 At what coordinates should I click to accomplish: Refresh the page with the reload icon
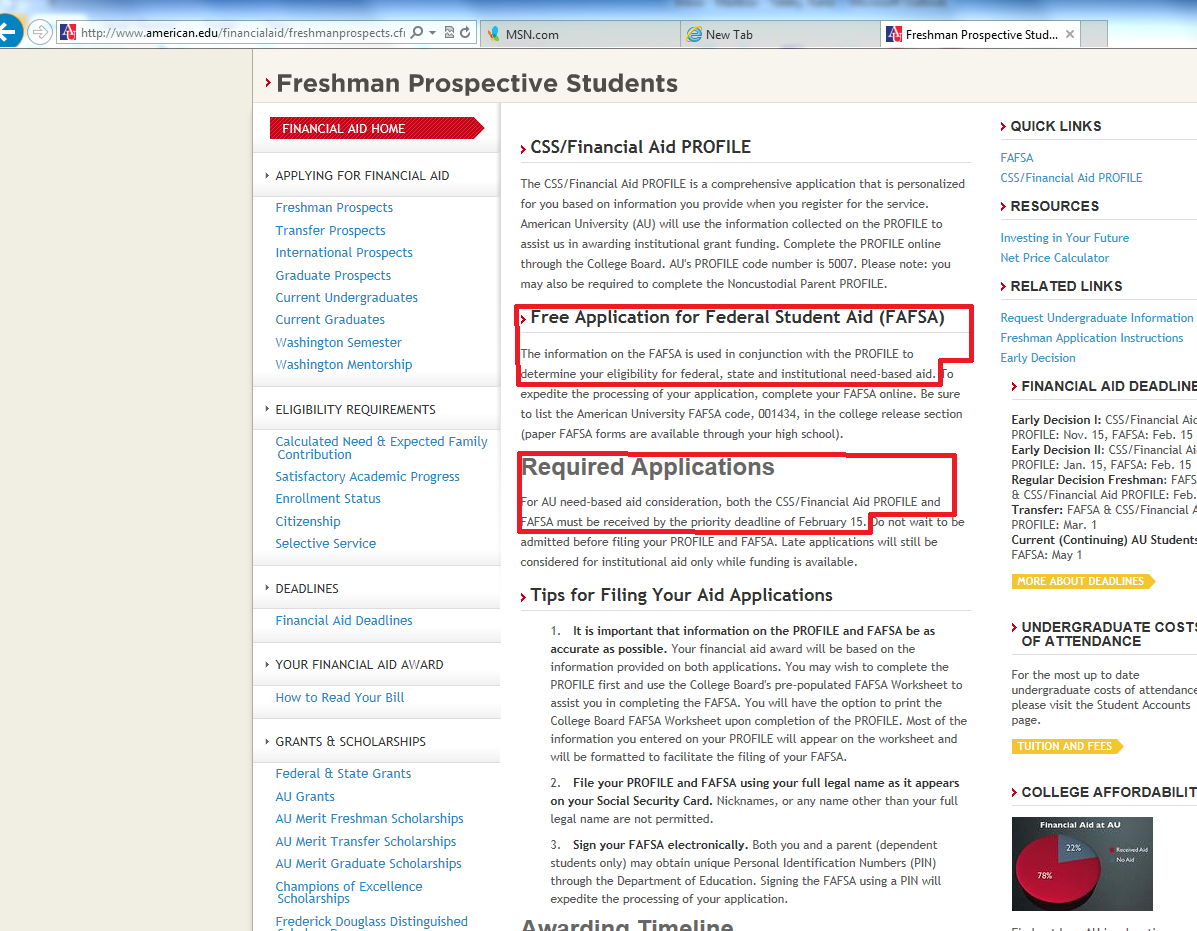pos(466,33)
